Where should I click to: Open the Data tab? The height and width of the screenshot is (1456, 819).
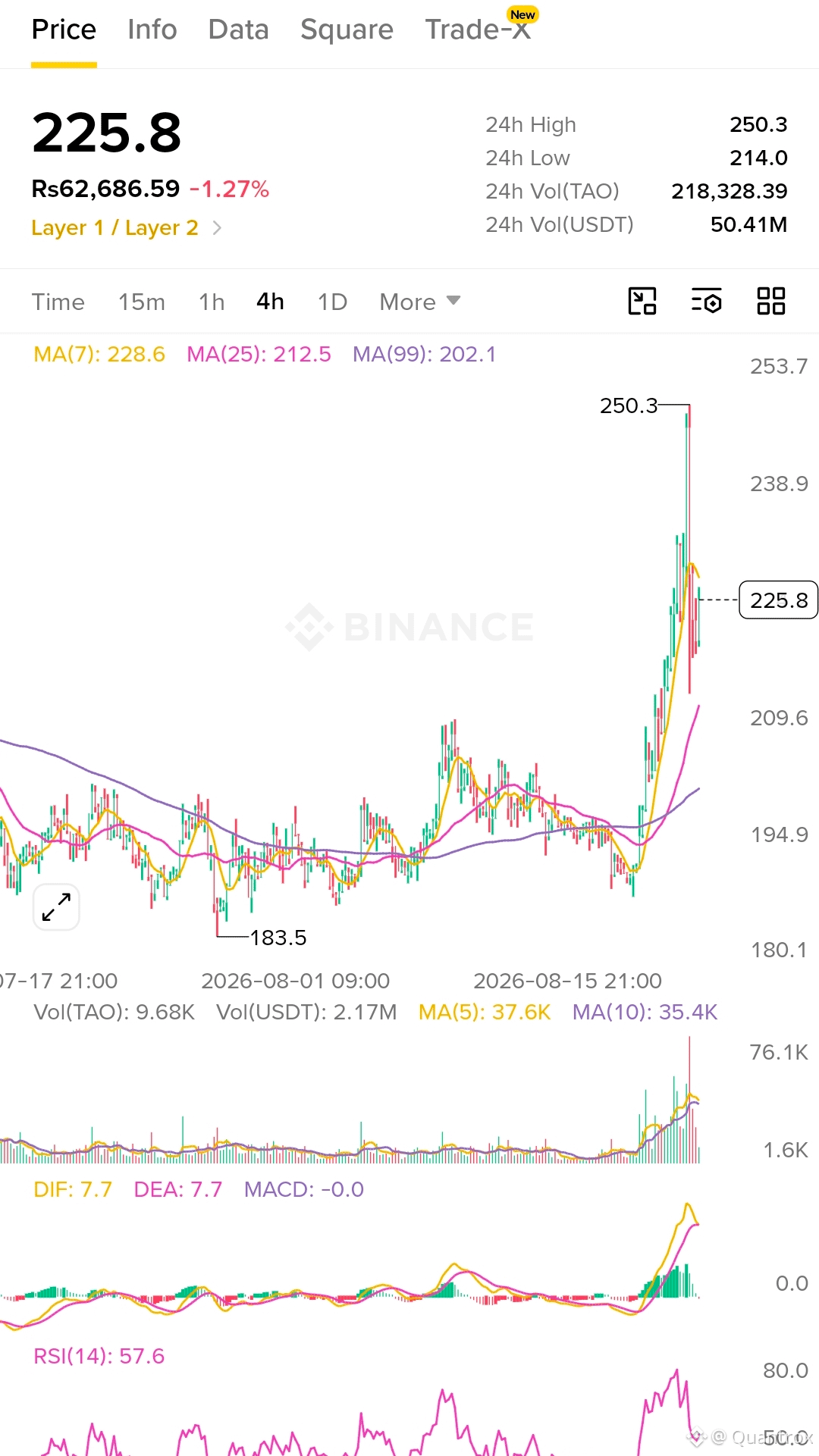point(239,30)
